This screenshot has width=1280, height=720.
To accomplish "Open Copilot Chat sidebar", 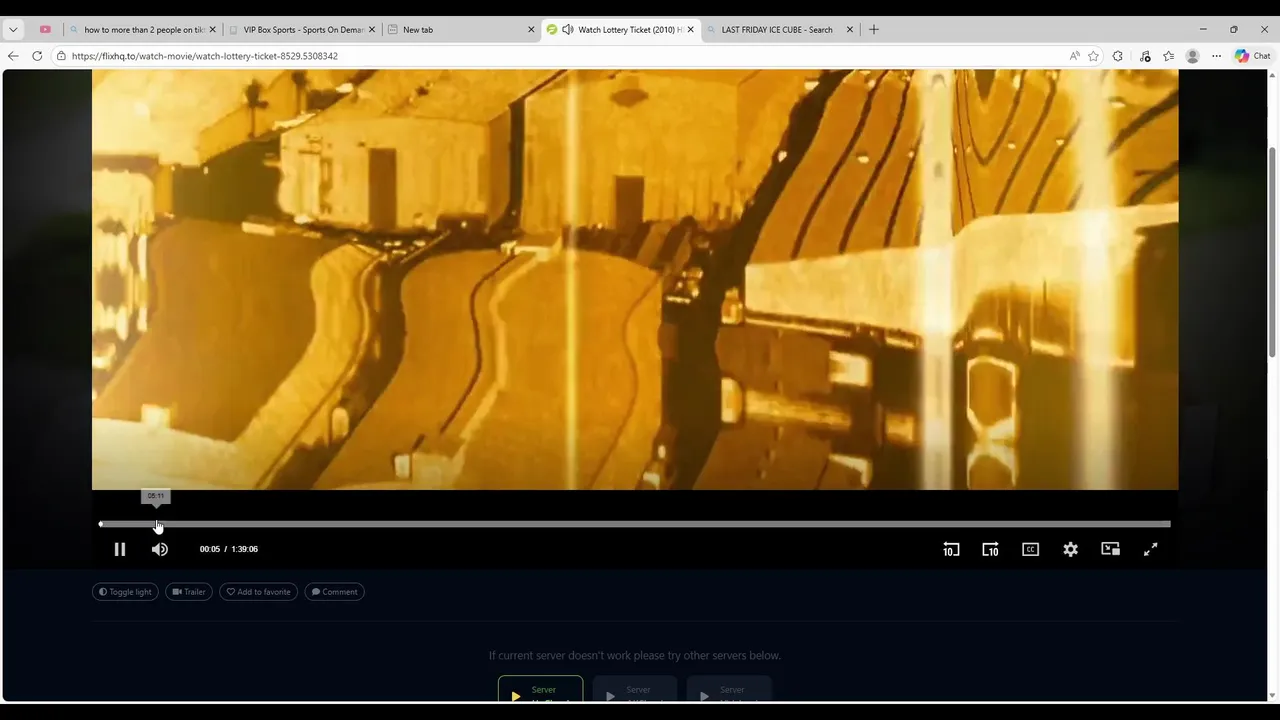I will tap(1252, 56).
